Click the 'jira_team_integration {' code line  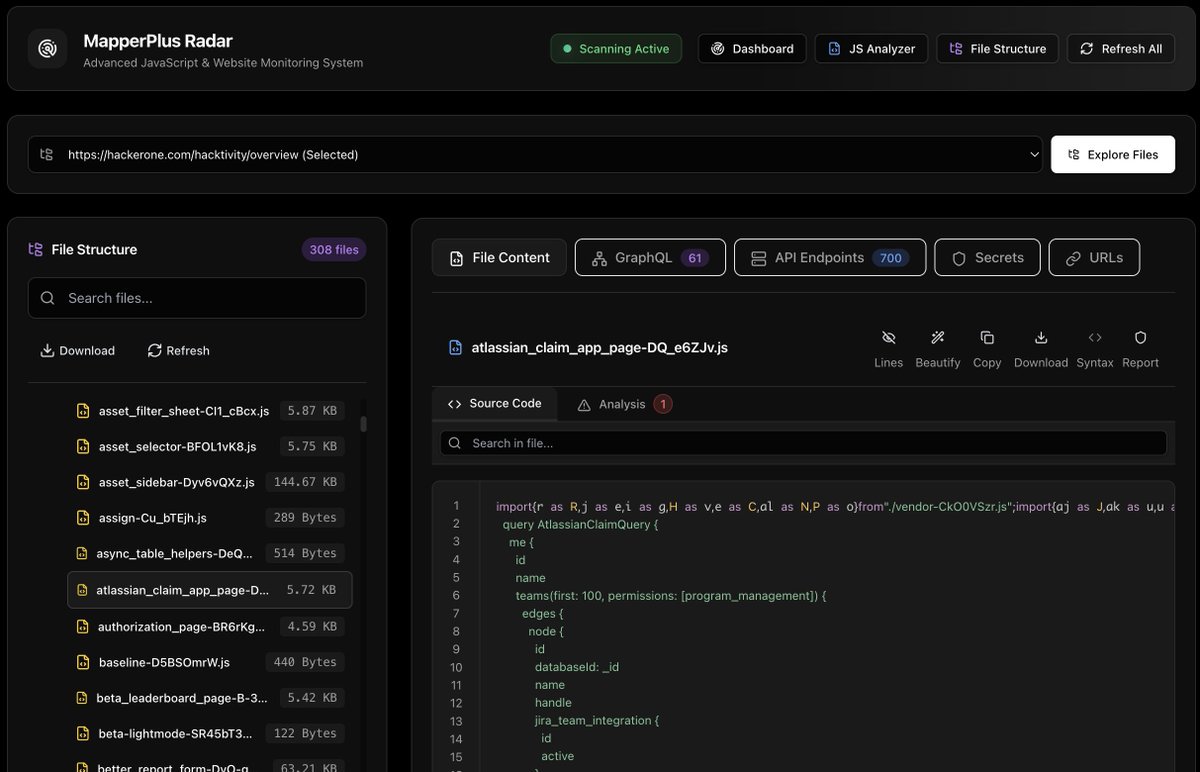coord(597,721)
